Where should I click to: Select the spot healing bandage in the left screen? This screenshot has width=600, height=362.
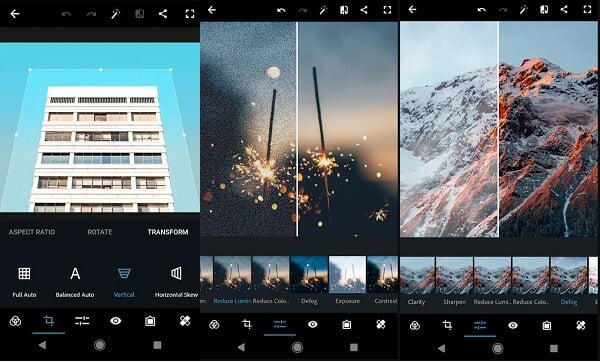(x=185, y=321)
